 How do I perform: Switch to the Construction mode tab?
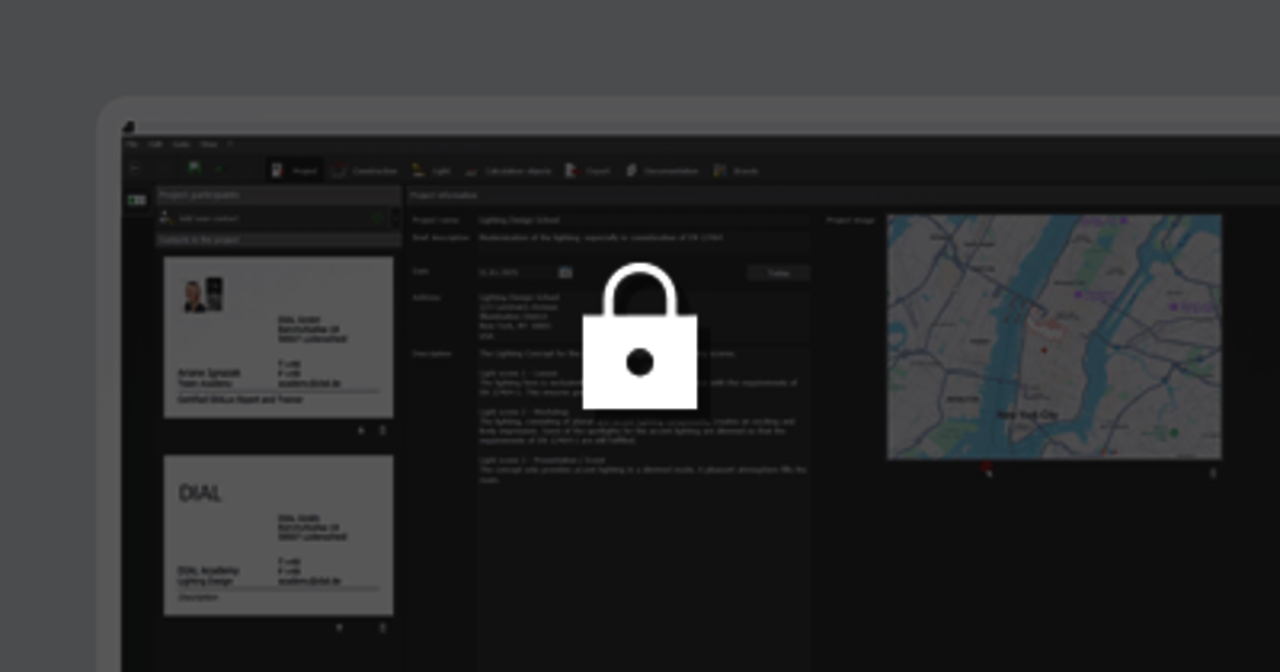coord(365,171)
